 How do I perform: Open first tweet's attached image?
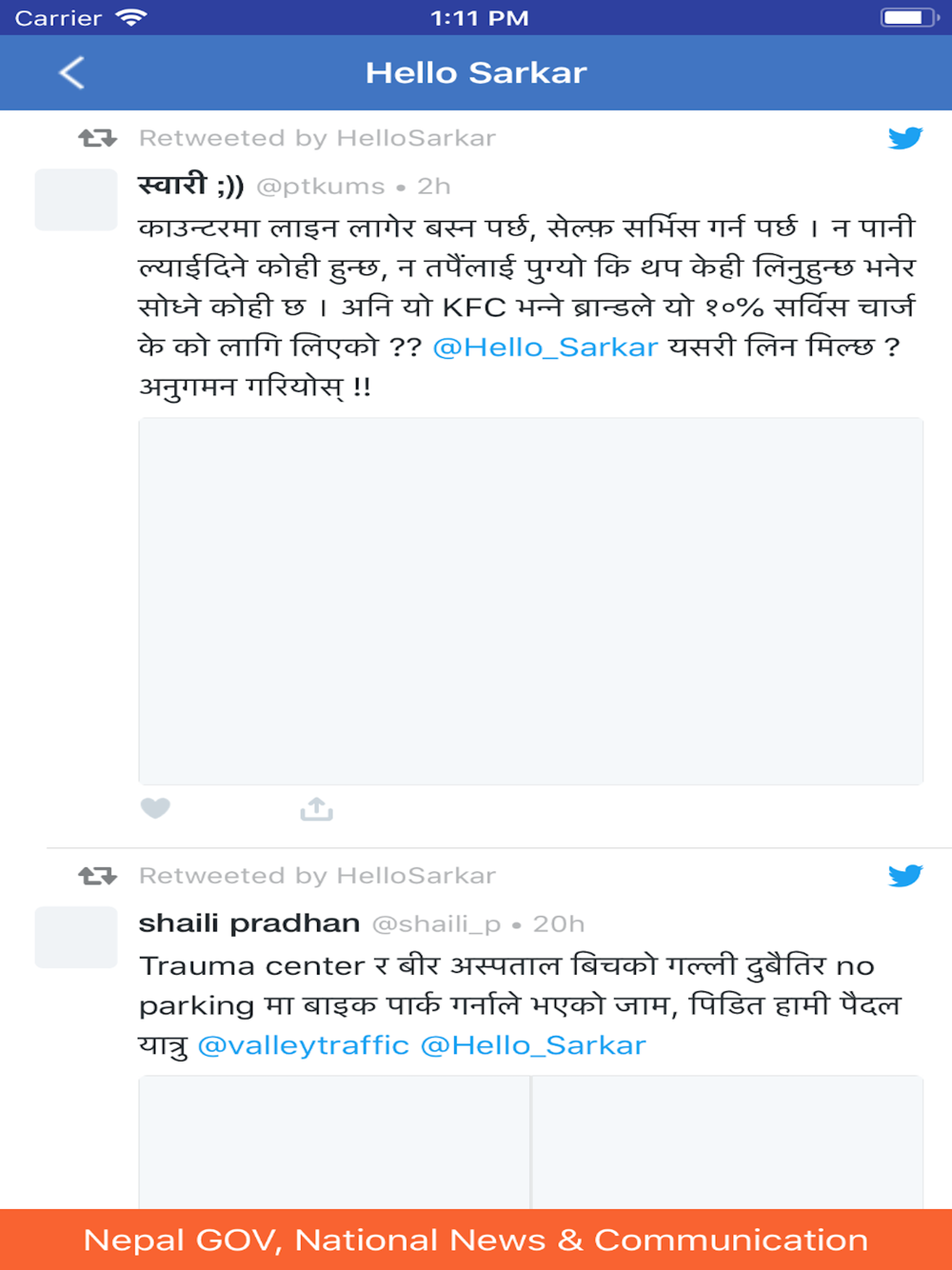[x=531, y=601]
